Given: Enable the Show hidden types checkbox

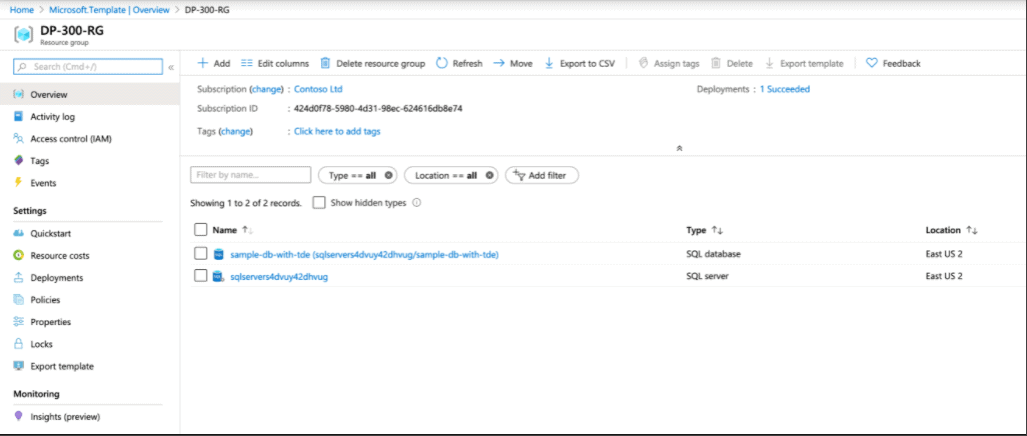Looking at the screenshot, I should point(319,203).
